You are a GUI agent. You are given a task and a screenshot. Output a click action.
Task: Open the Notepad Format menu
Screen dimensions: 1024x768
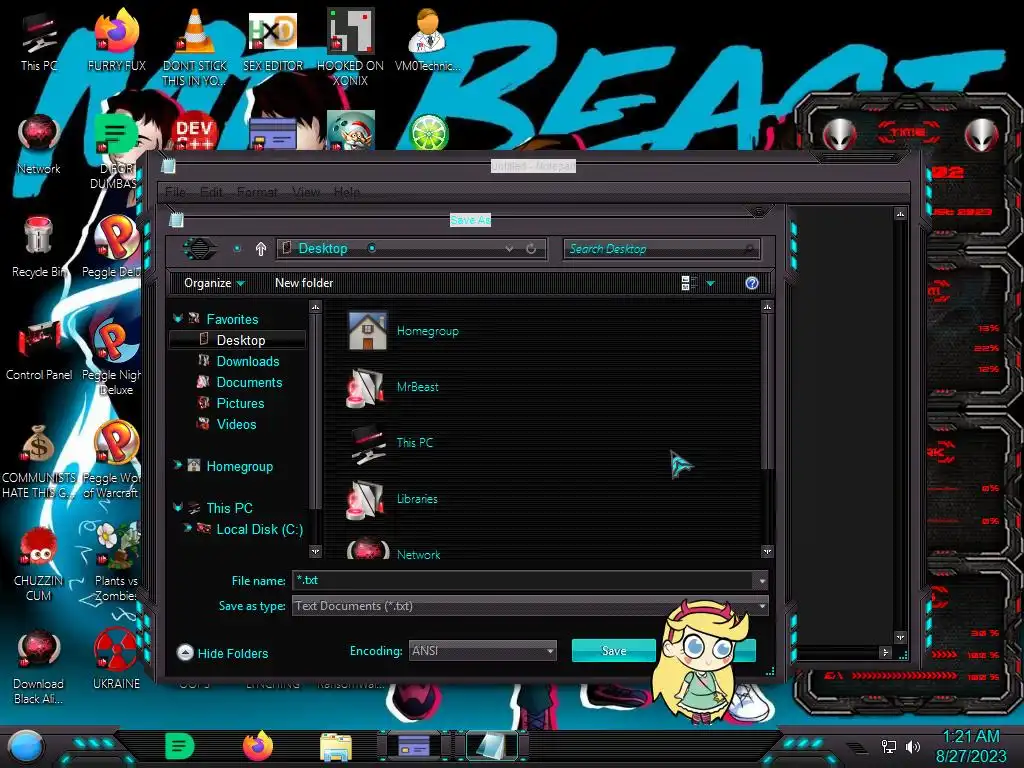257,192
